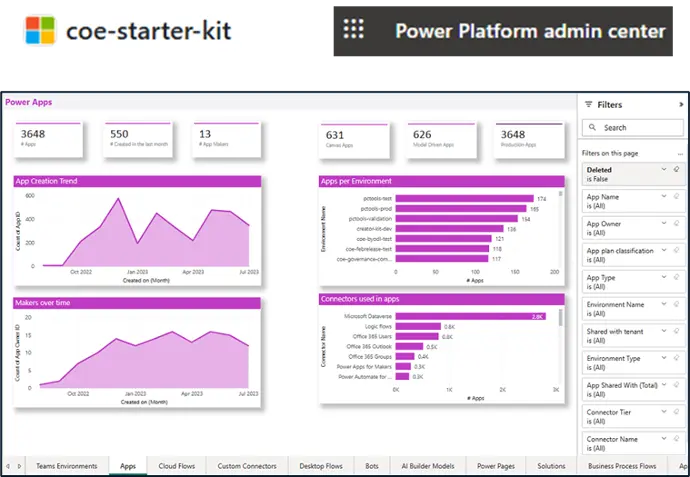690x477 pixels.
Task: Collapse the Filters pane using the chevron
Action: [681, 105]
